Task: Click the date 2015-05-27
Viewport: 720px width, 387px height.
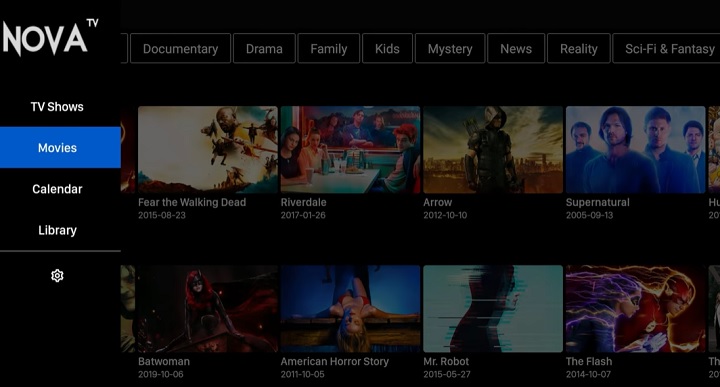Action: pyautogui.click(x=447, y=374)
